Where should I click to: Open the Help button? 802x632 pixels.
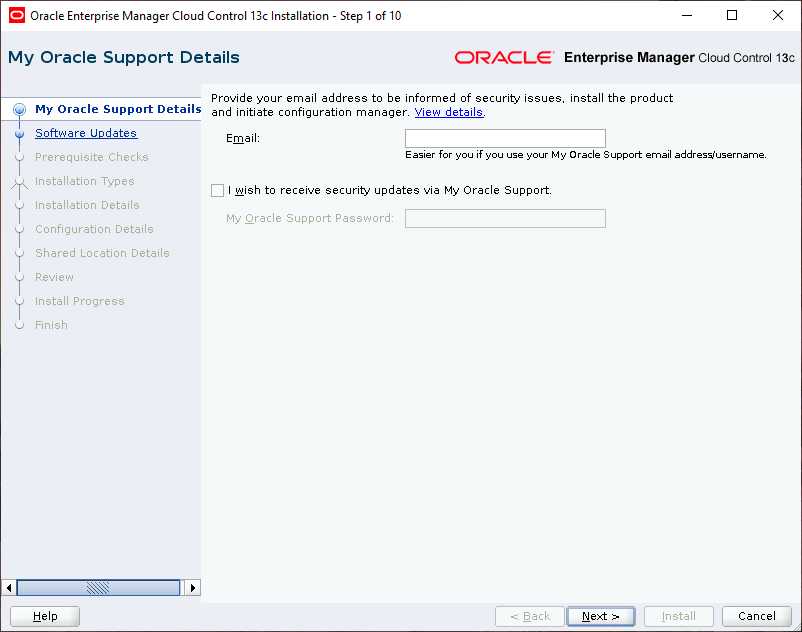(45, 616)
